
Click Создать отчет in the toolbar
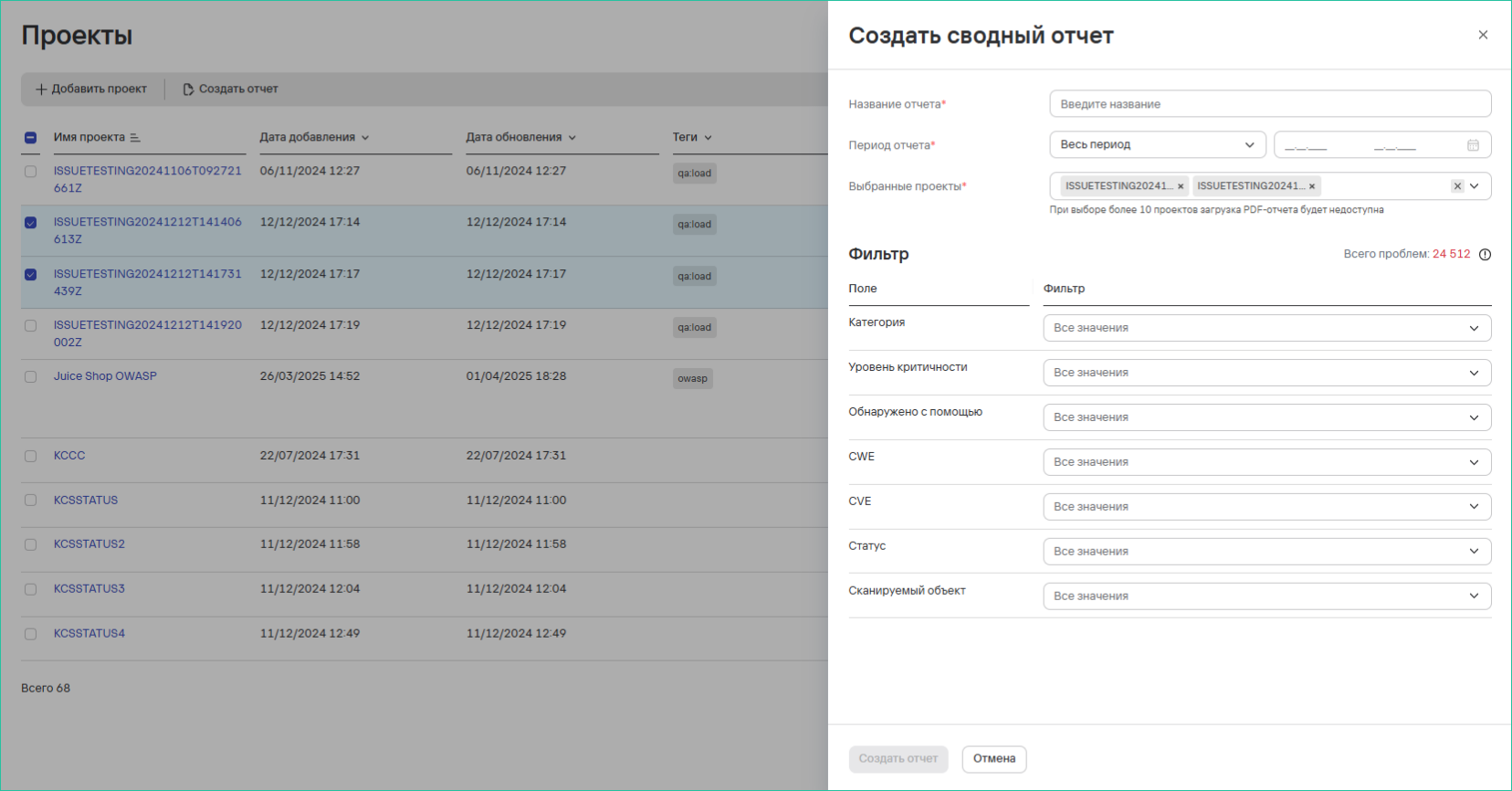point(230,90)
